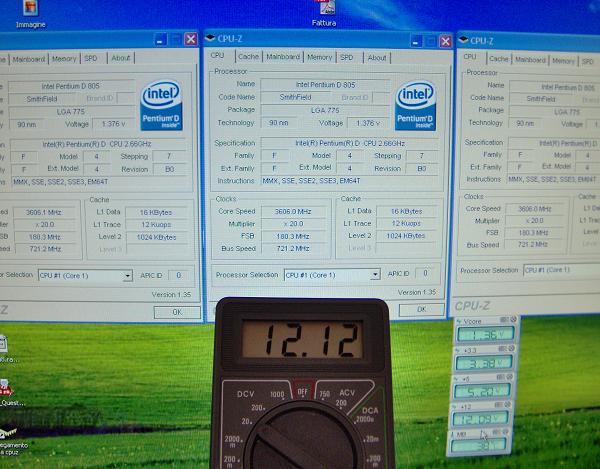
Task: Switch to Mainboard tab in middle window
Action: (283, 57)
